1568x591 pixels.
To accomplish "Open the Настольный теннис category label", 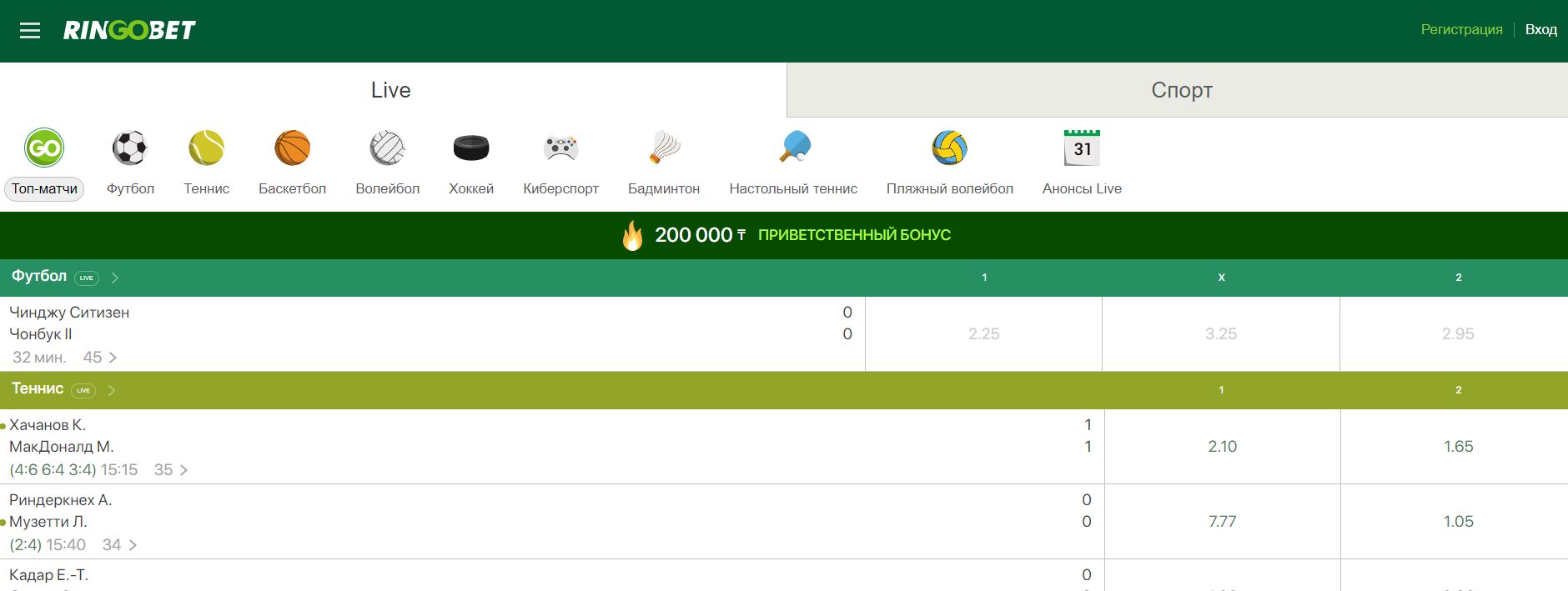I will 793,189.
